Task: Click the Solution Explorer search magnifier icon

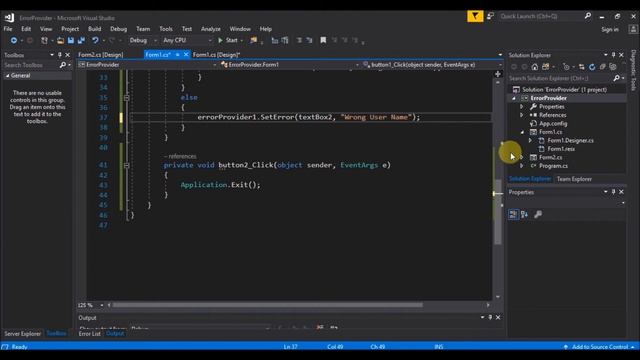Action: tap(616, 78)
